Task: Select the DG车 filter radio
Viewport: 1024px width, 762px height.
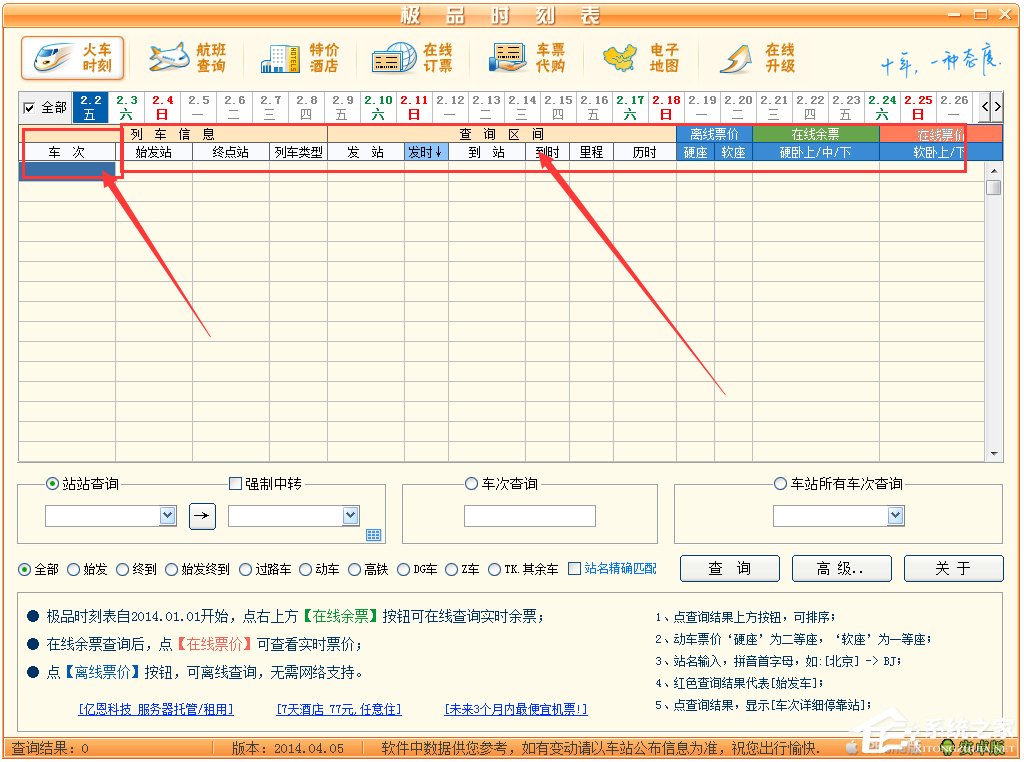Action: [404, 569]
